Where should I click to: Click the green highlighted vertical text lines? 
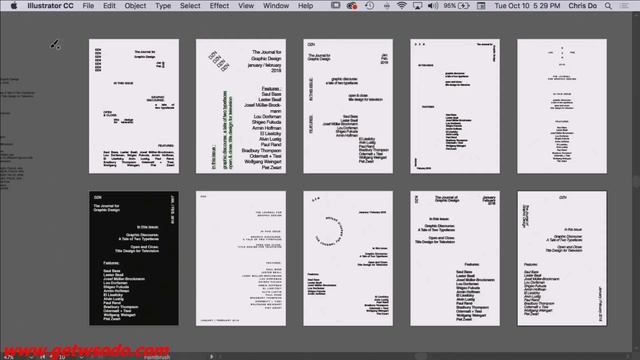pos(227,130)
